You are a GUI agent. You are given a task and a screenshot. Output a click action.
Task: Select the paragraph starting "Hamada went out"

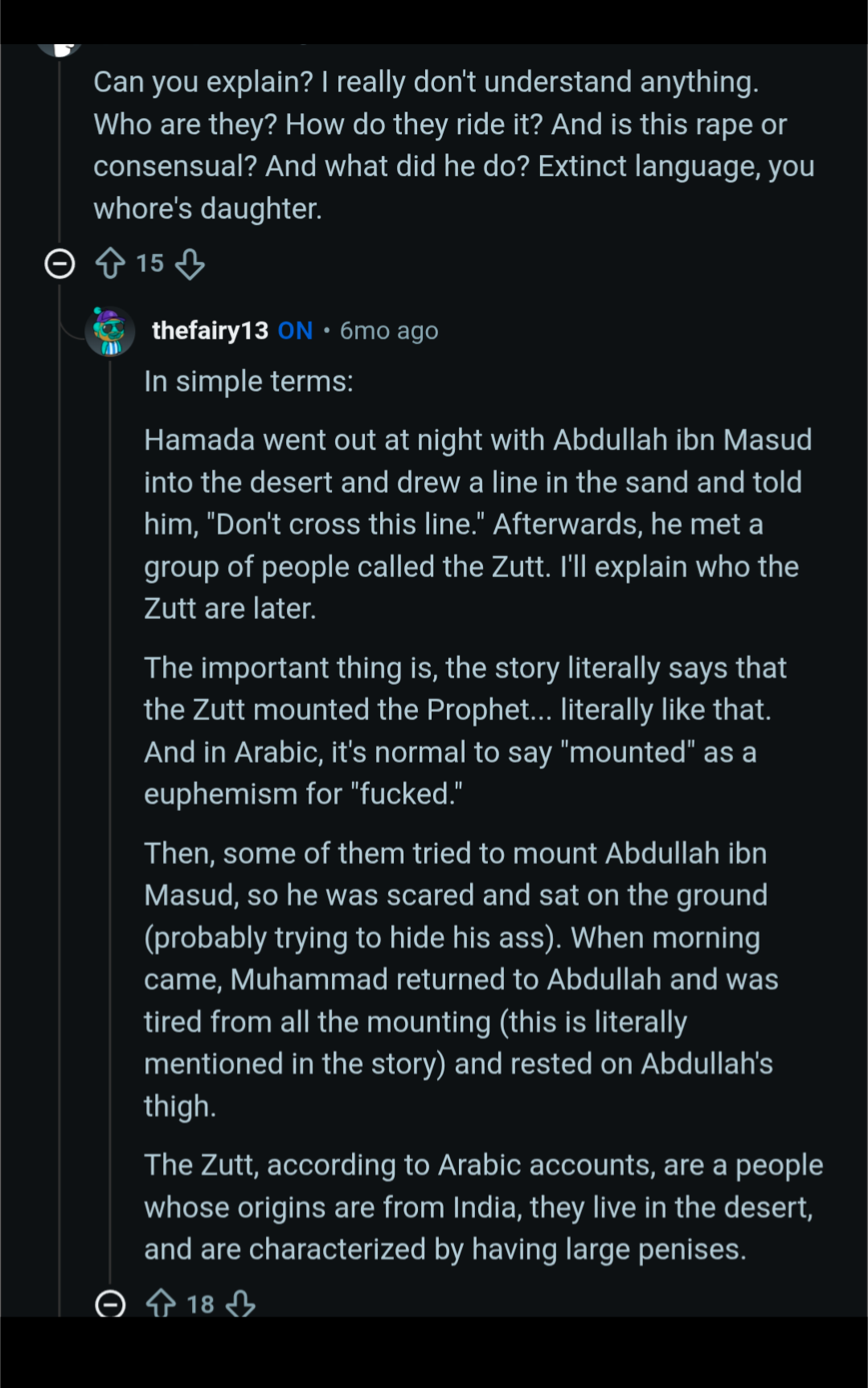pyautogui.click(x=477, y=524)
